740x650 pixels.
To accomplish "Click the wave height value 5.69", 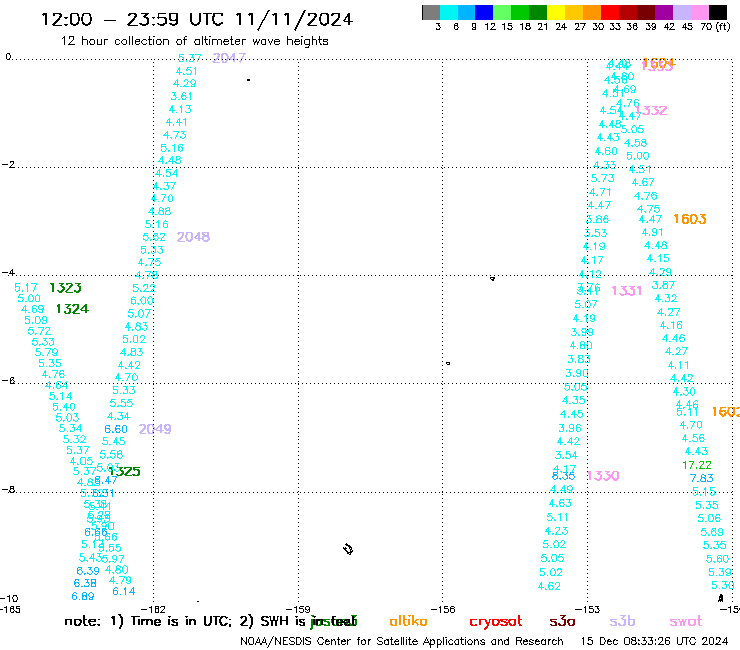I will pyautogui.click(x=712, y=532).
